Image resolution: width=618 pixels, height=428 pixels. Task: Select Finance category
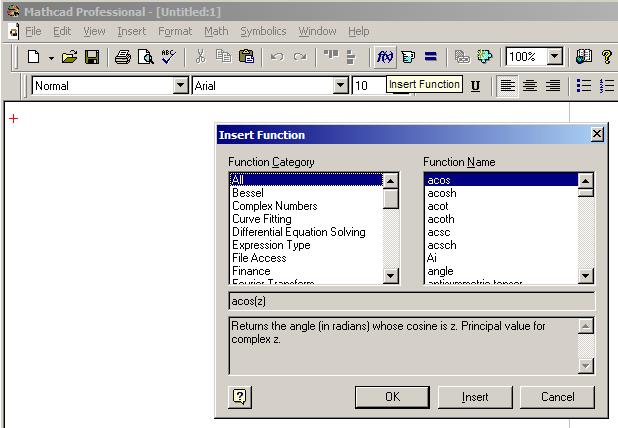(x=306, y=271)
